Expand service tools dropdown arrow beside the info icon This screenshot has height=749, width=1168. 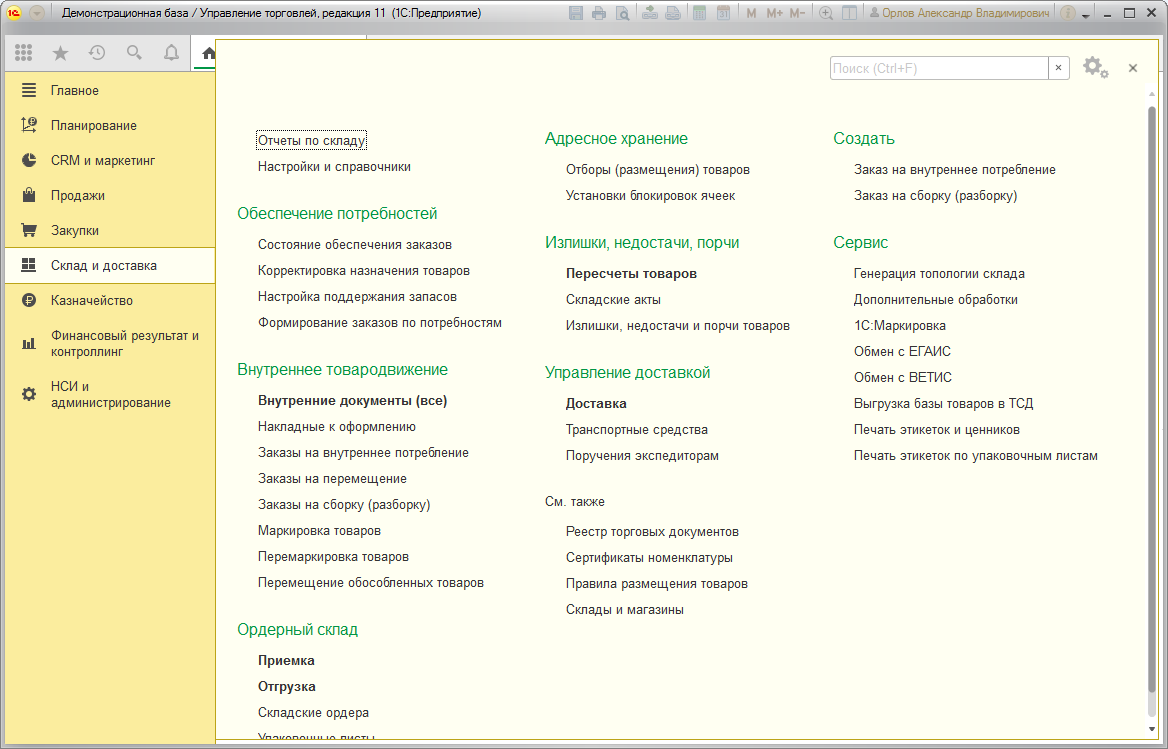coord(1086,15)
